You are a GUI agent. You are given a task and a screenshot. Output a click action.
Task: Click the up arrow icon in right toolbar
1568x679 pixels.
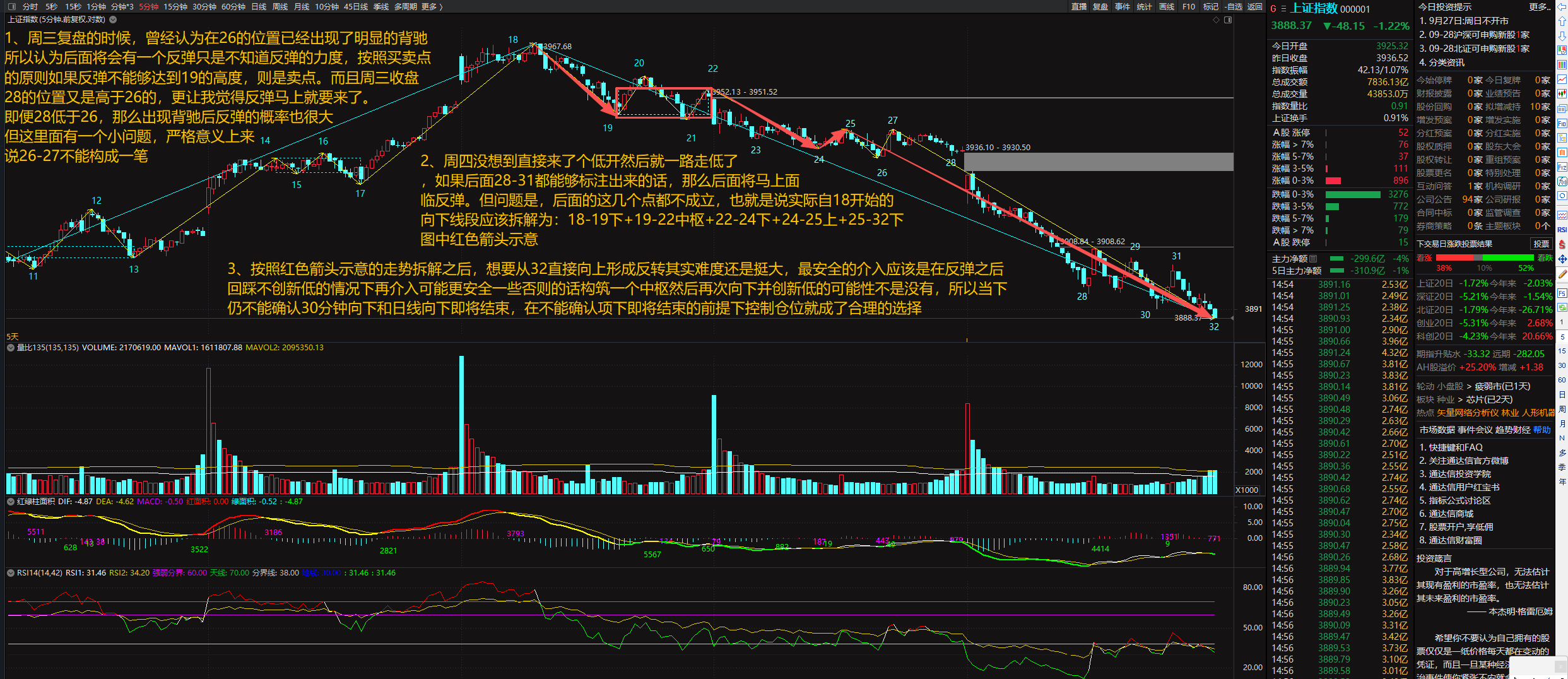click(x=1562, y=21)
